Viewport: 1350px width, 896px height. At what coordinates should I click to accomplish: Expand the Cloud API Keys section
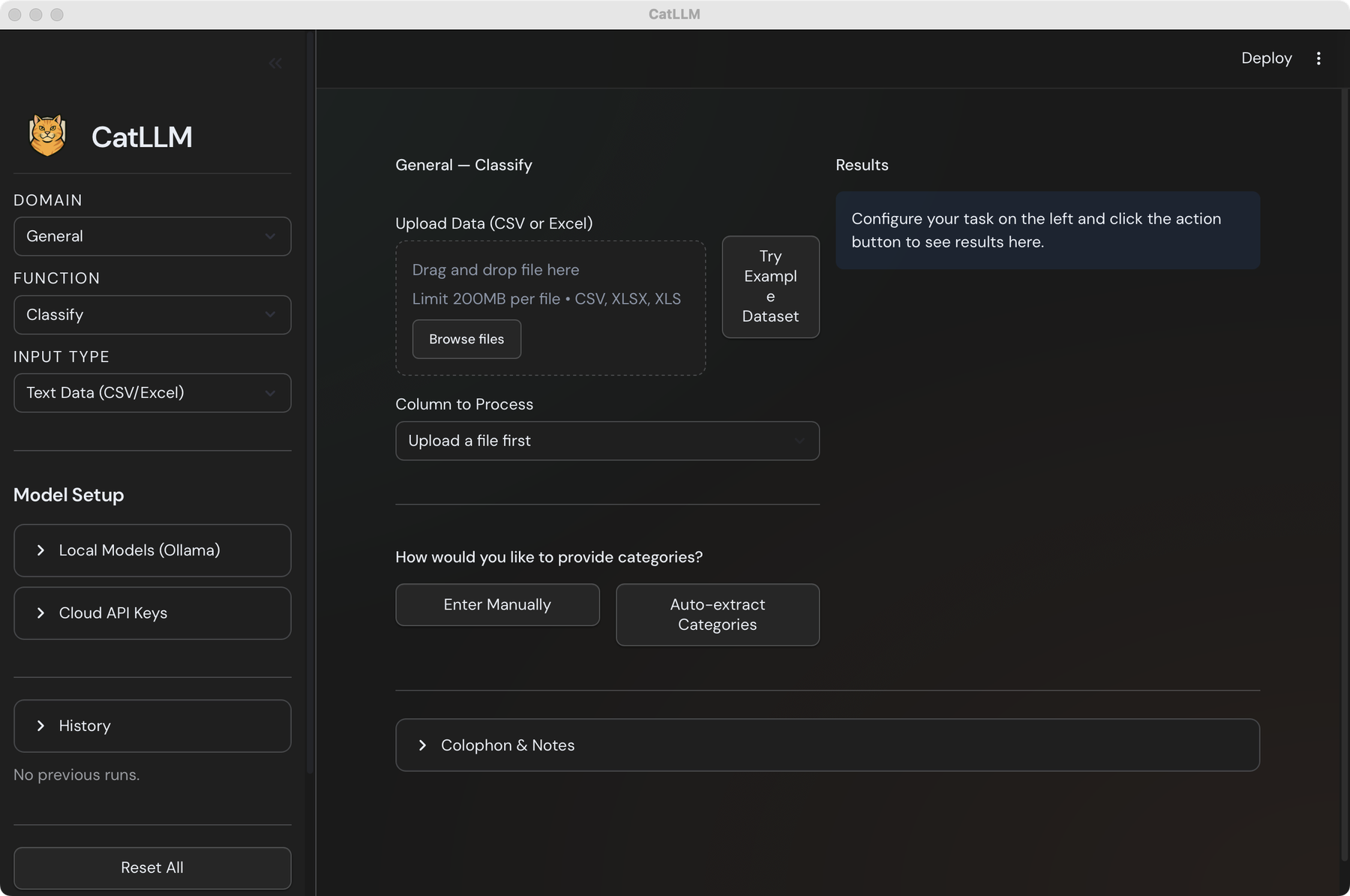pyautogui.click(x=152, y=613)
